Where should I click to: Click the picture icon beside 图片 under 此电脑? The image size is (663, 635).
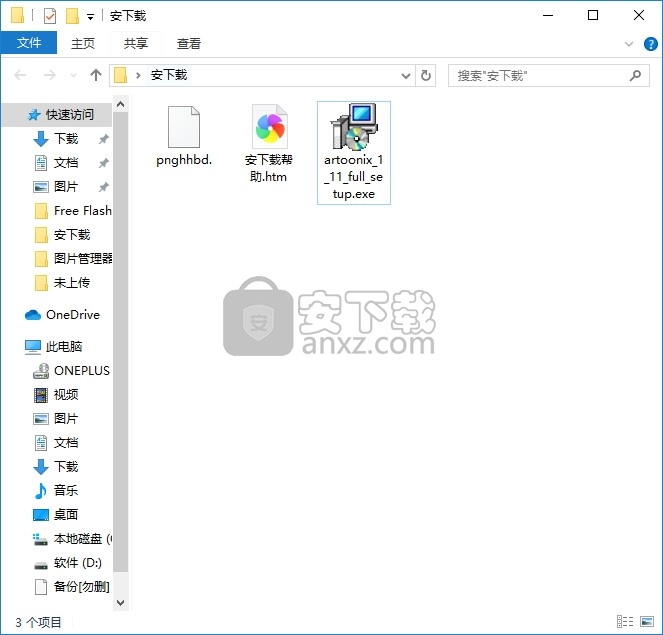click(x=41, y=419)
